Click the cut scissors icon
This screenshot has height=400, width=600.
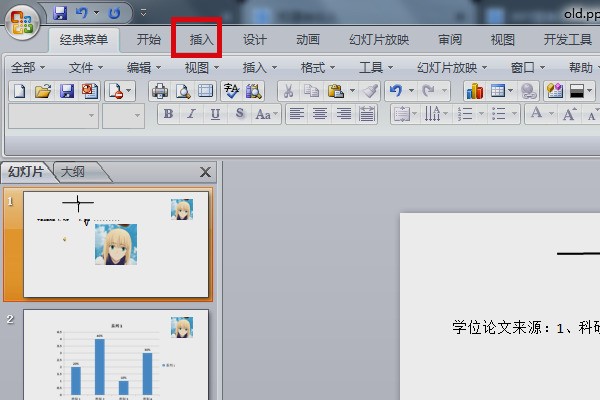(x=287, y=91)
